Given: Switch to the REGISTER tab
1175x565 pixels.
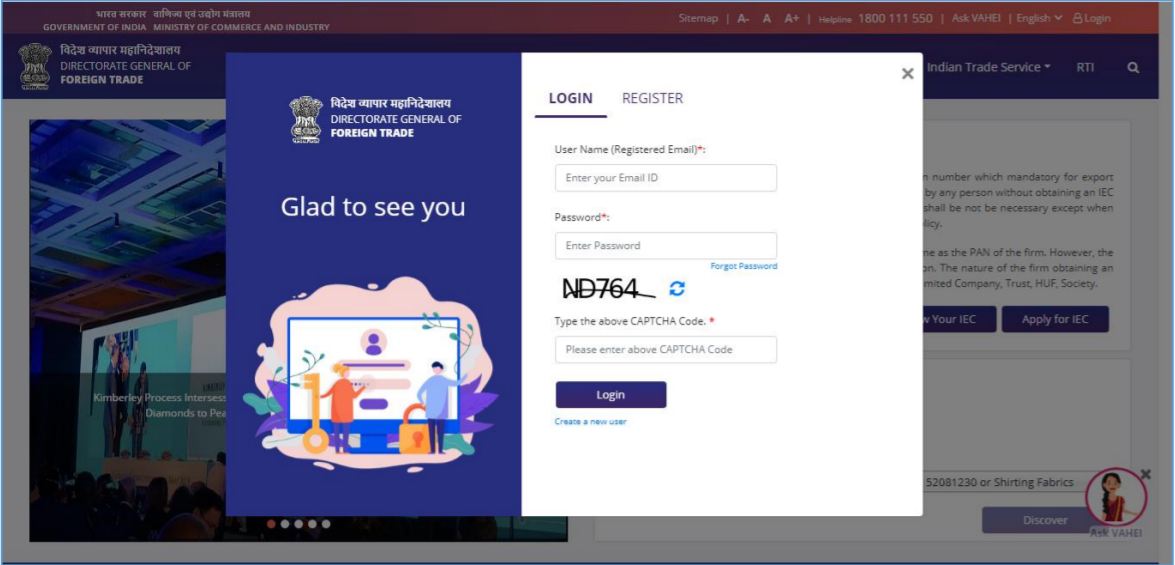Looking at the screenshot, I should point(652,98).
